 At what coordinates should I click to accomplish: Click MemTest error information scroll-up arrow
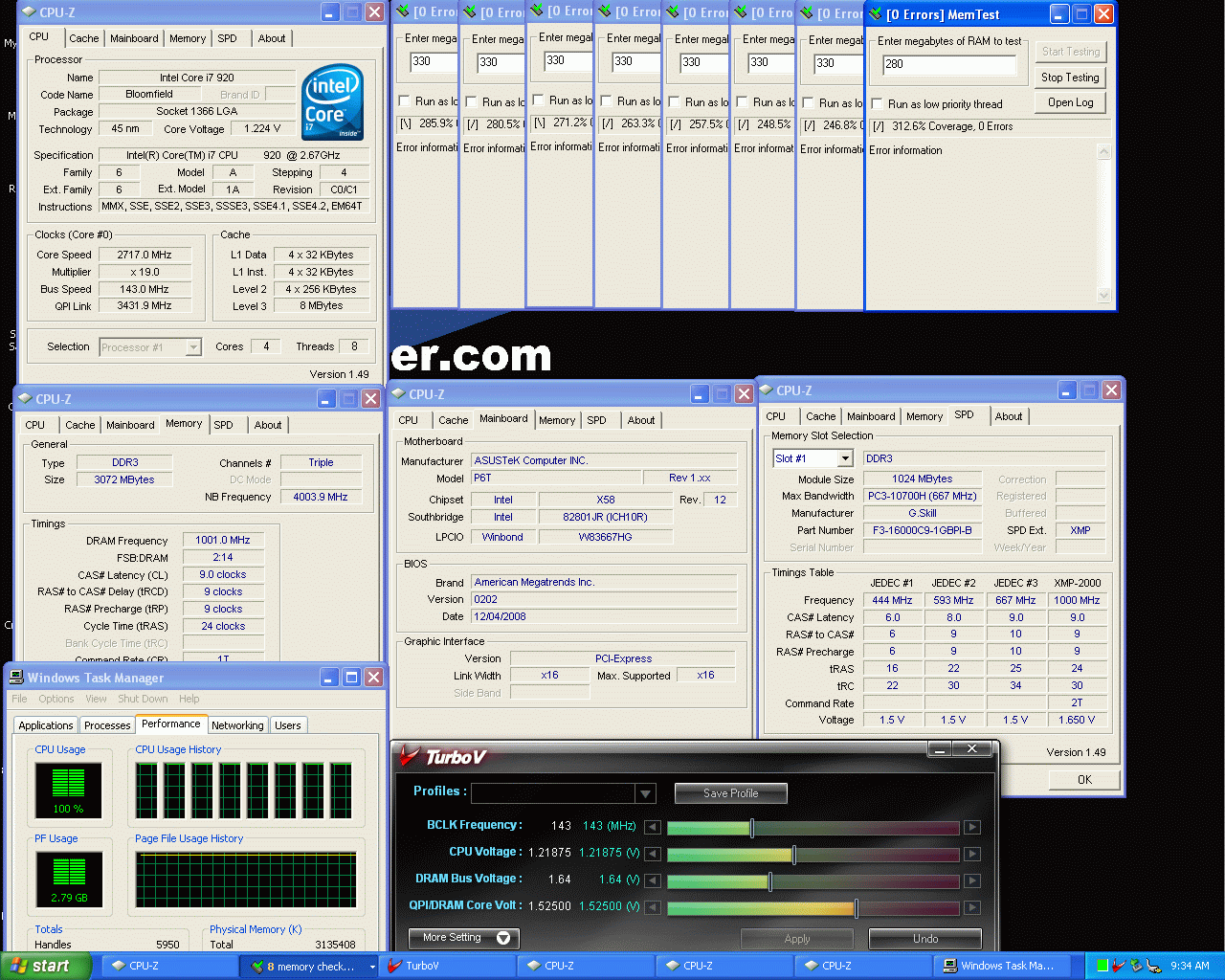(x=1103, y=151)
